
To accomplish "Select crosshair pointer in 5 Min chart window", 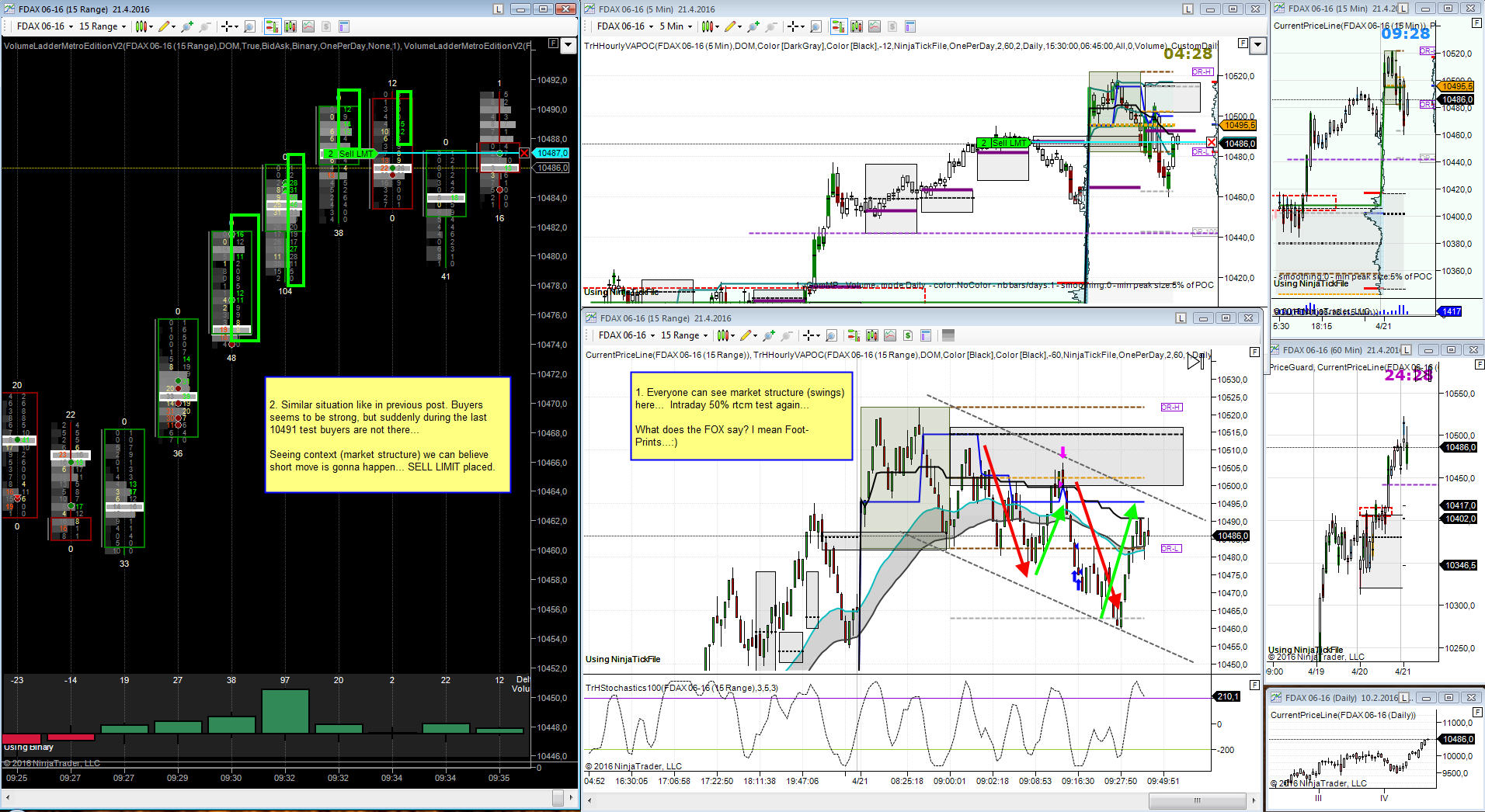I will tap(793, 26).
